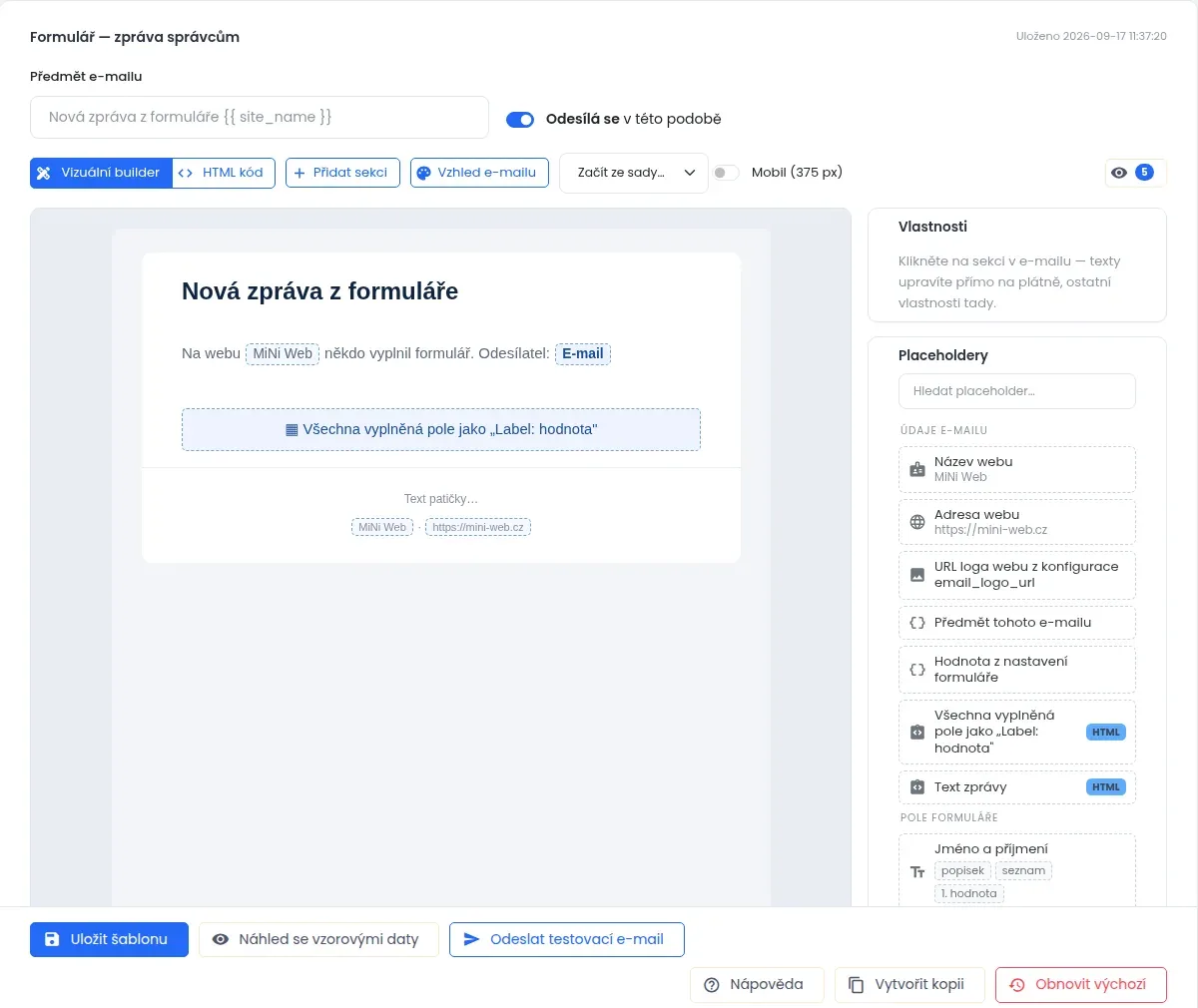Focus the Předmět e-mailu input field
The image size is (1198, 1008).
[260, 117]
